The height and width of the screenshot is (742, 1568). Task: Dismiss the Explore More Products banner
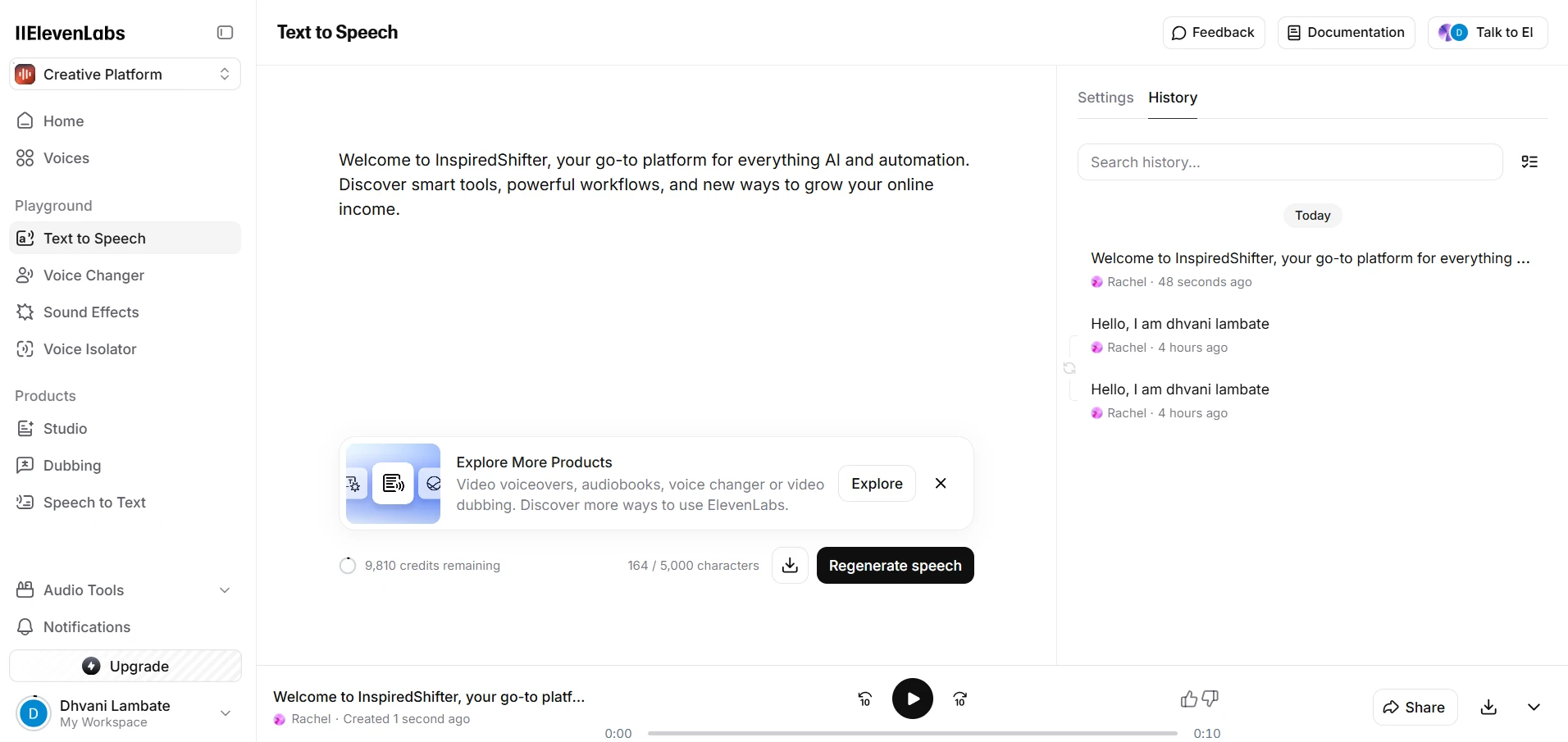point(941,484)
